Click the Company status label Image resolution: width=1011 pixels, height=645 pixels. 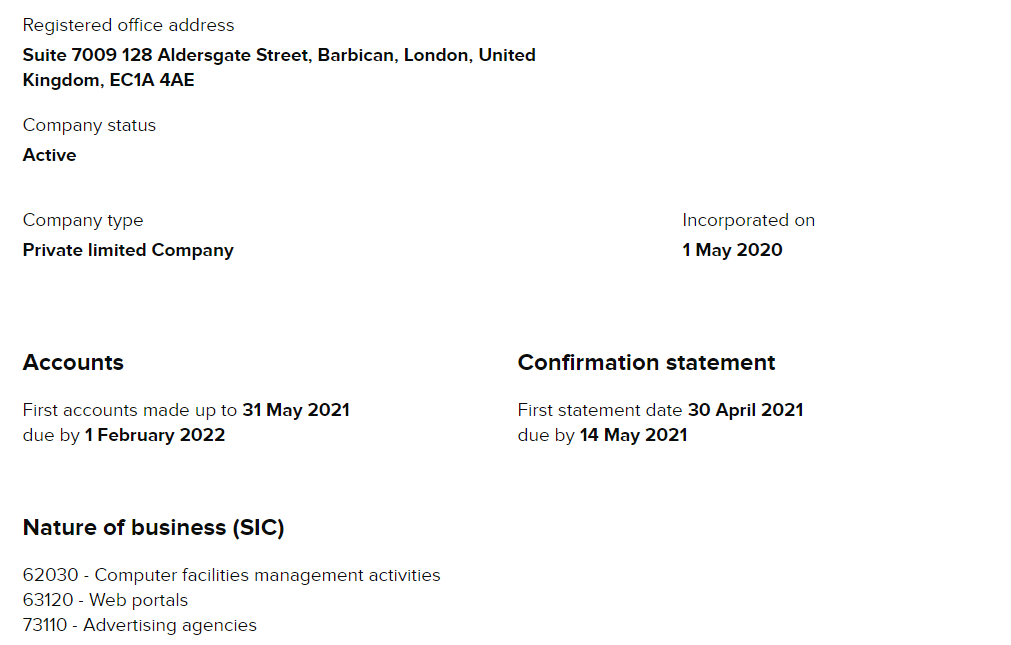(89, 125)
